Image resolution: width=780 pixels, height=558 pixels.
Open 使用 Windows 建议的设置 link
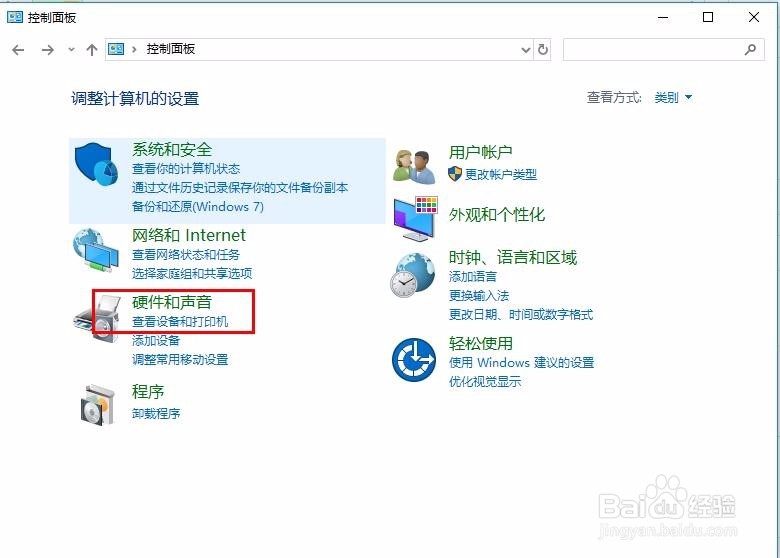coord(521,363)
